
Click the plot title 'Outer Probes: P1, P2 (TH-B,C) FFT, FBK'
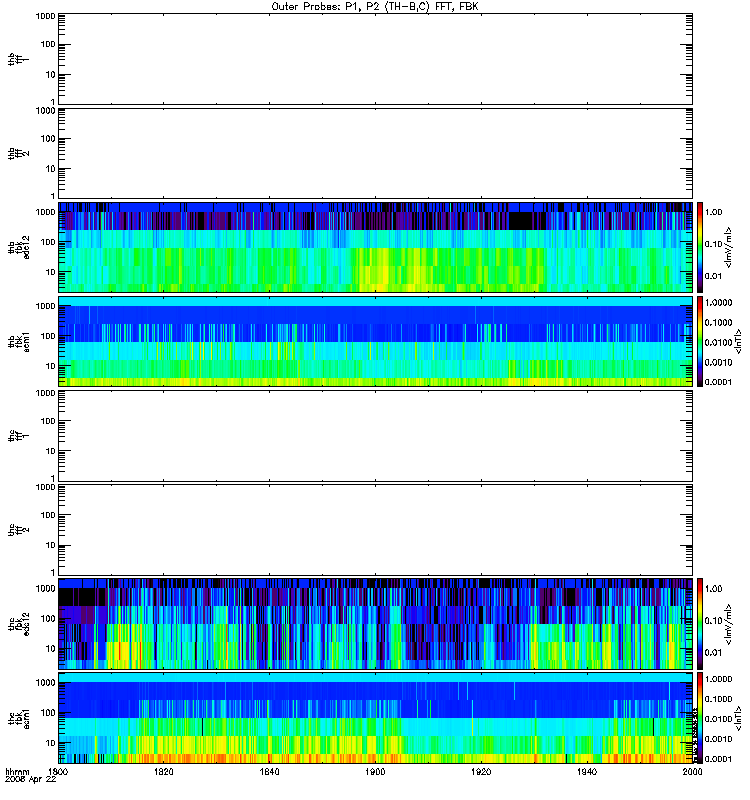pos(375,7)
